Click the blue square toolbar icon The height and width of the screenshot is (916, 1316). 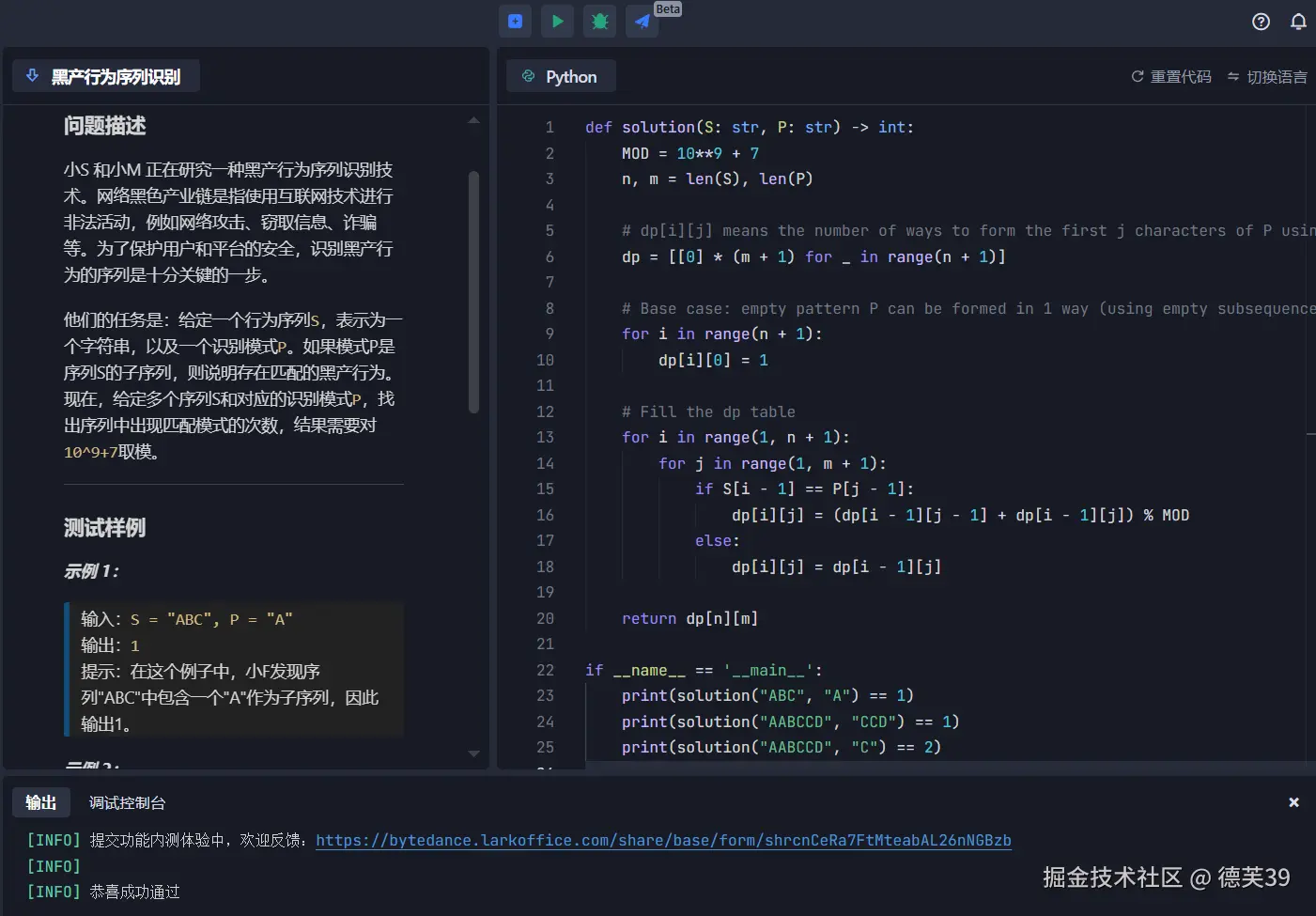[x=515, y=21]
